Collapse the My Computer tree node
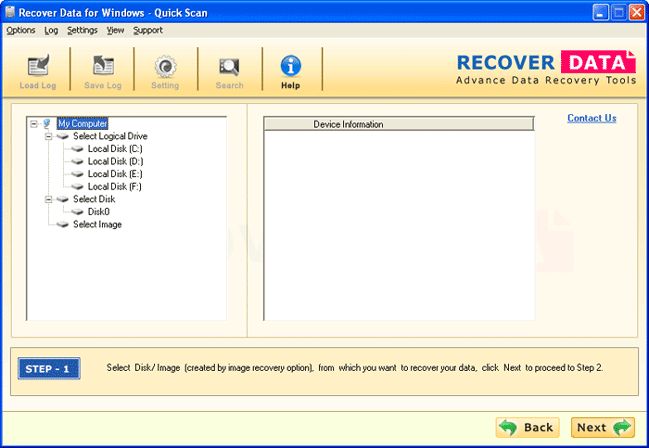 pyautogui.click(x=34, y=123)
